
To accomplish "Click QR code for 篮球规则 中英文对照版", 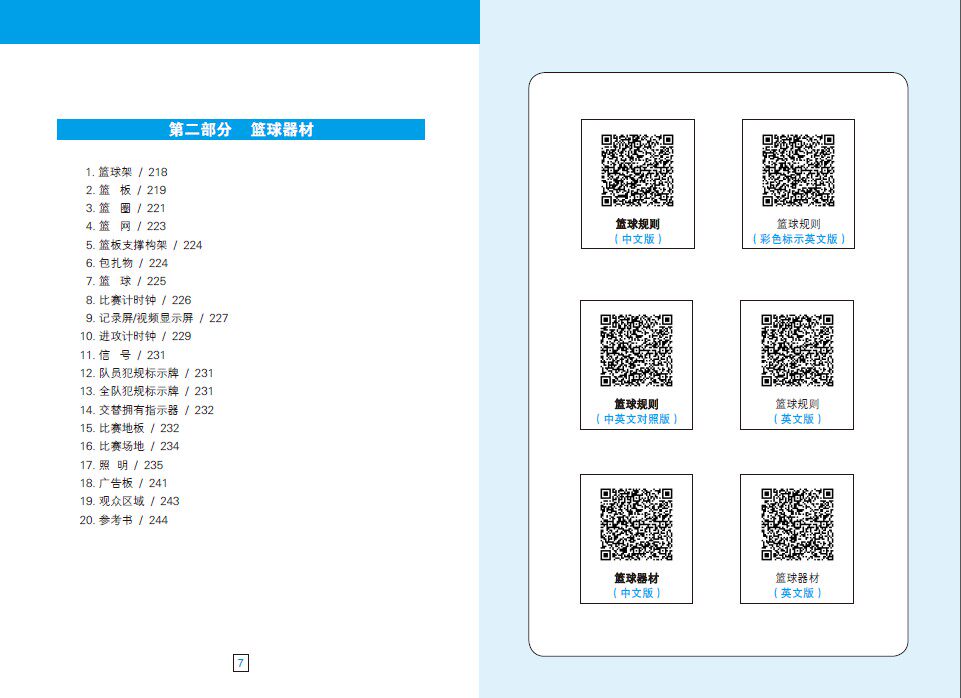I will click(x=636, y=351).
